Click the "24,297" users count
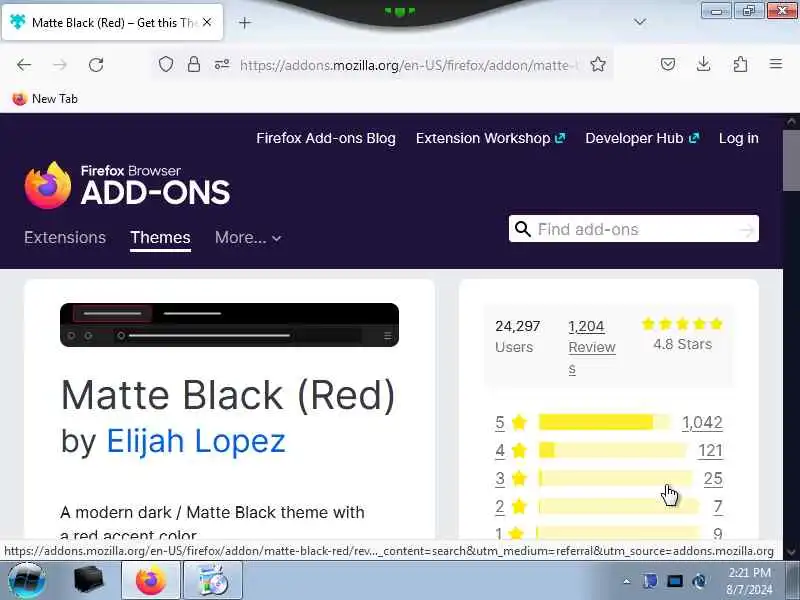The image size is (800, 600). (x=517, y=326)
